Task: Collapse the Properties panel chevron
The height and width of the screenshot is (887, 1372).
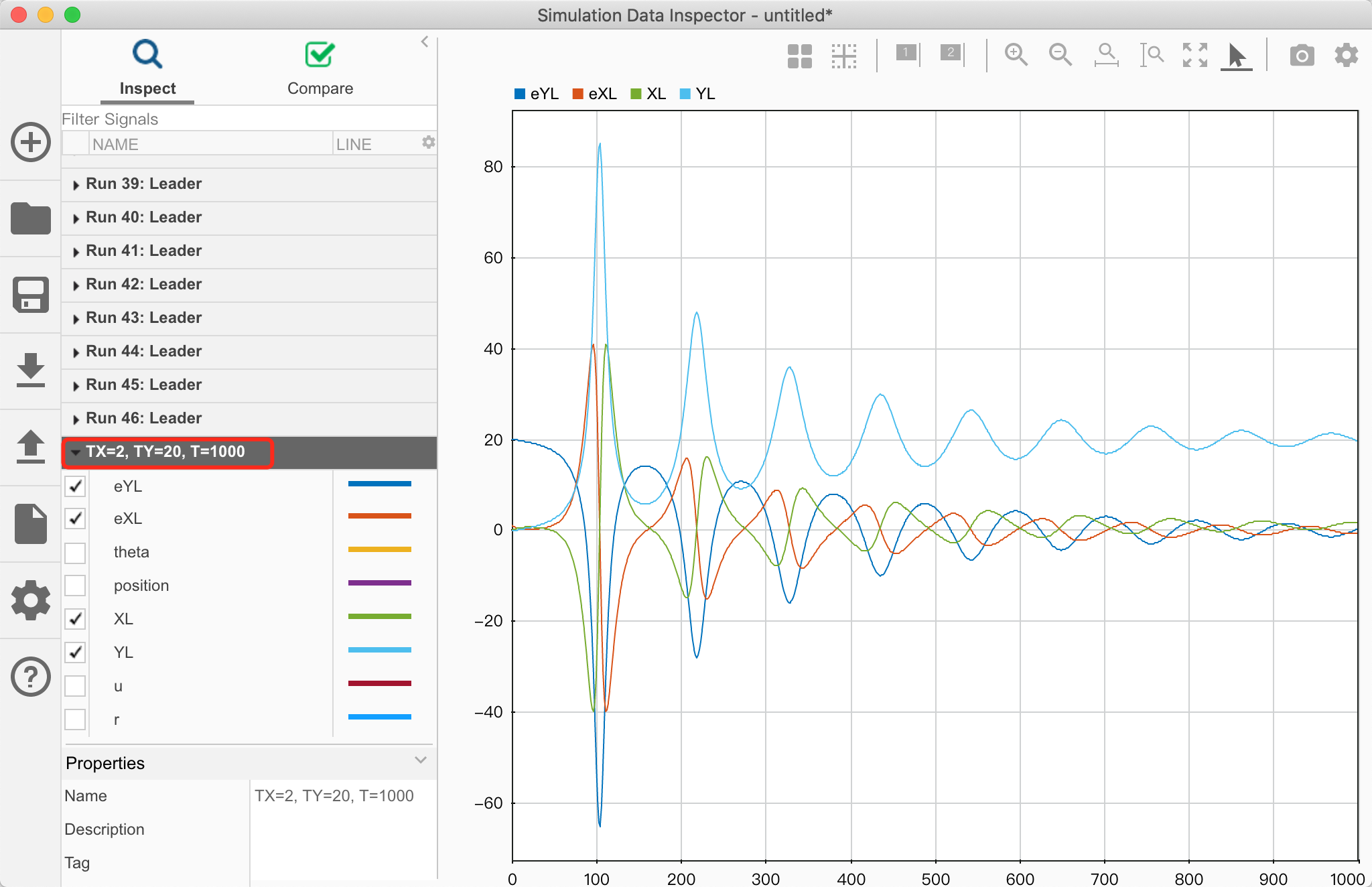Action: coord(420,760)
